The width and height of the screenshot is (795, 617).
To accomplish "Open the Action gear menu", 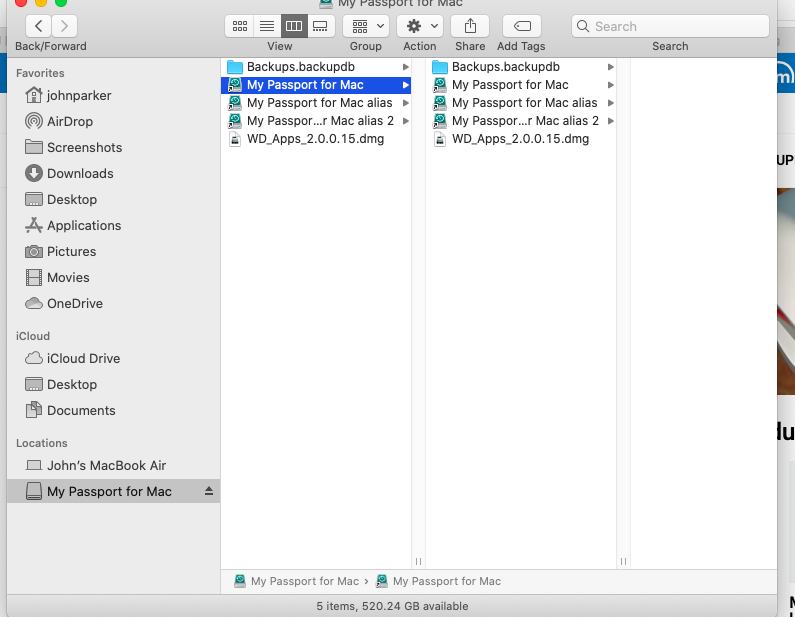I will click(420, 26).
